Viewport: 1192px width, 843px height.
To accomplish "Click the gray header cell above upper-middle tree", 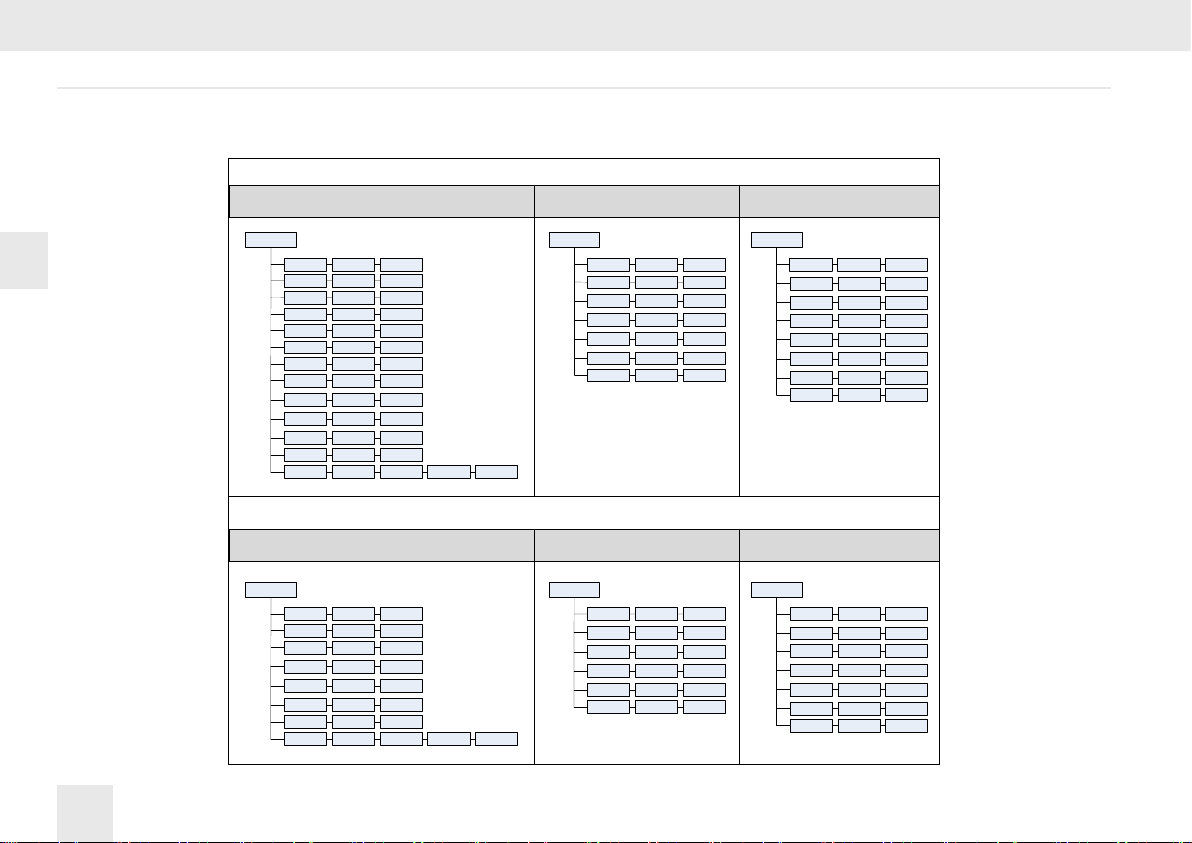I will click(x=637, y=201).
